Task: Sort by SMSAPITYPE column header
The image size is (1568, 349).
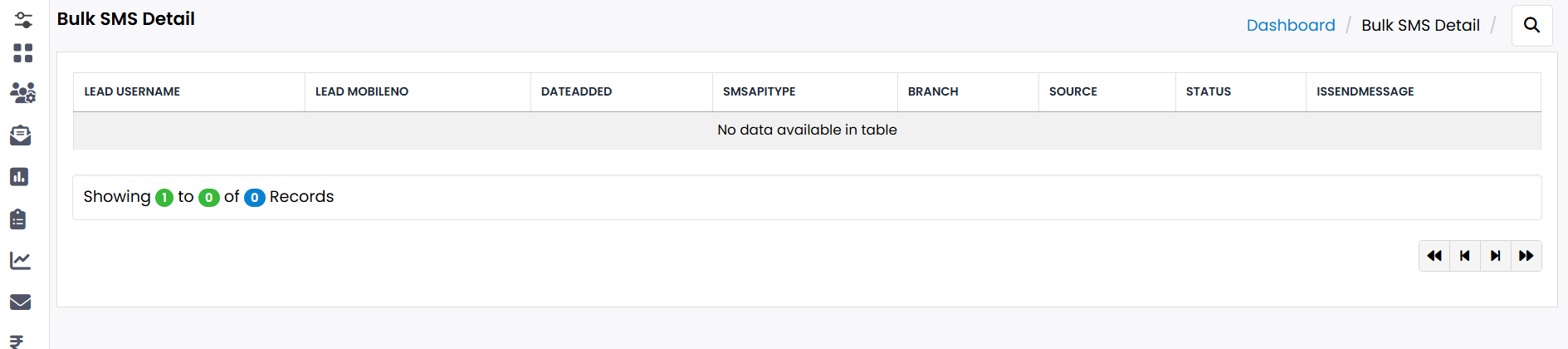Action: click(x=759, y=91)
